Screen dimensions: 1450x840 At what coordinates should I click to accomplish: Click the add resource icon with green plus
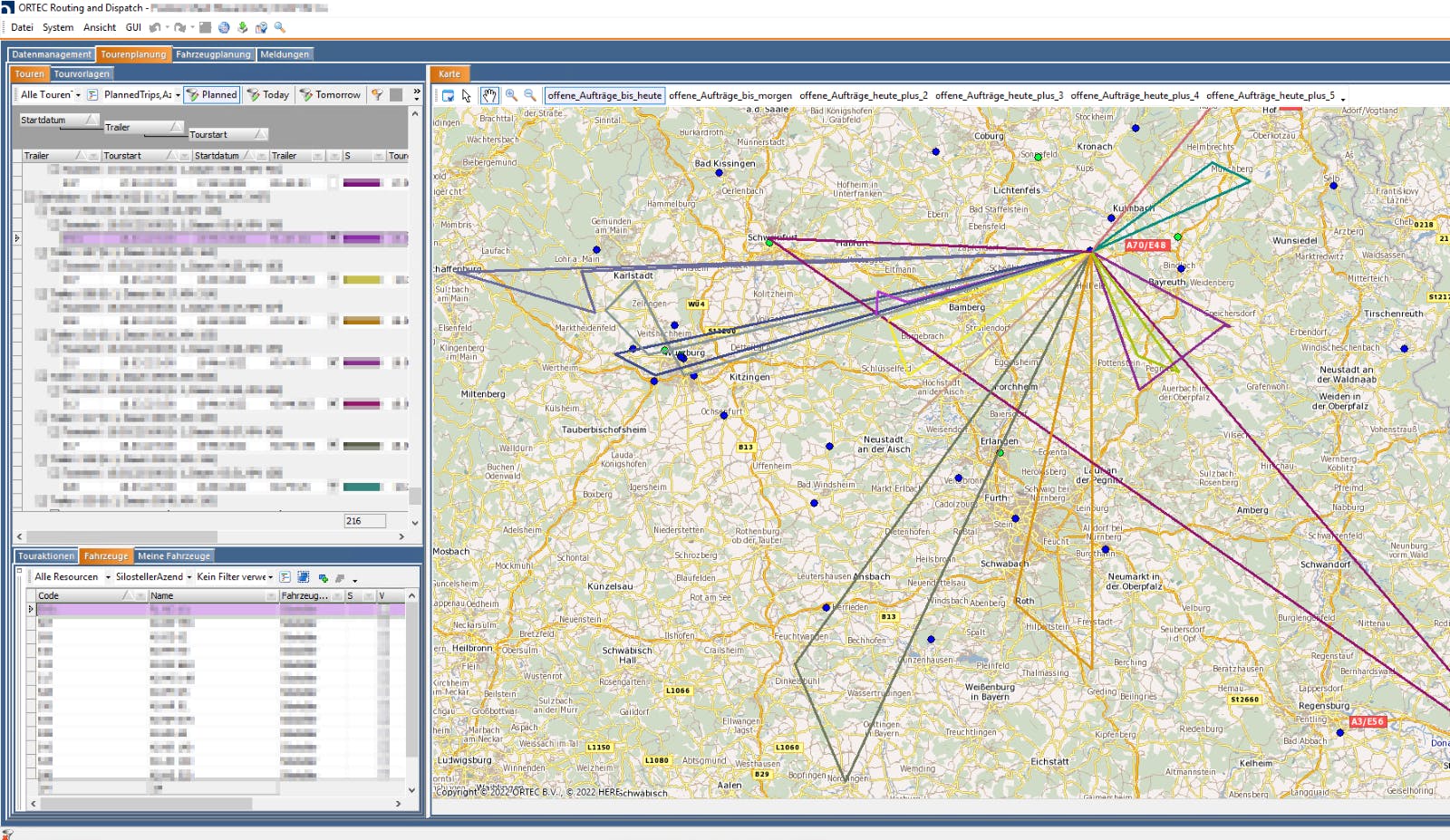[323, 577]
